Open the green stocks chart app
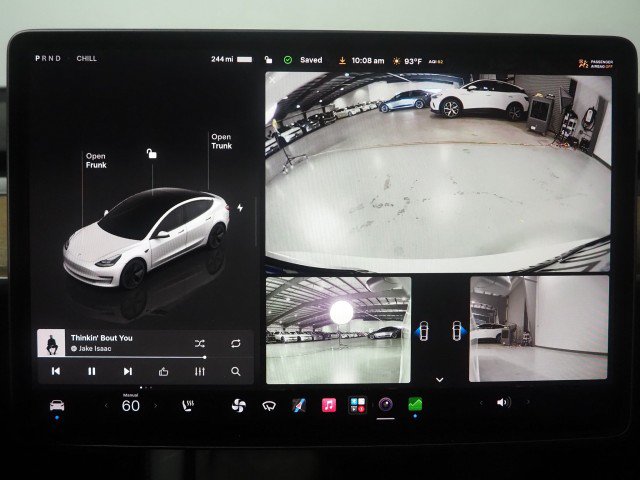This screenshot has height=480, width=640. tap(415, 404)
